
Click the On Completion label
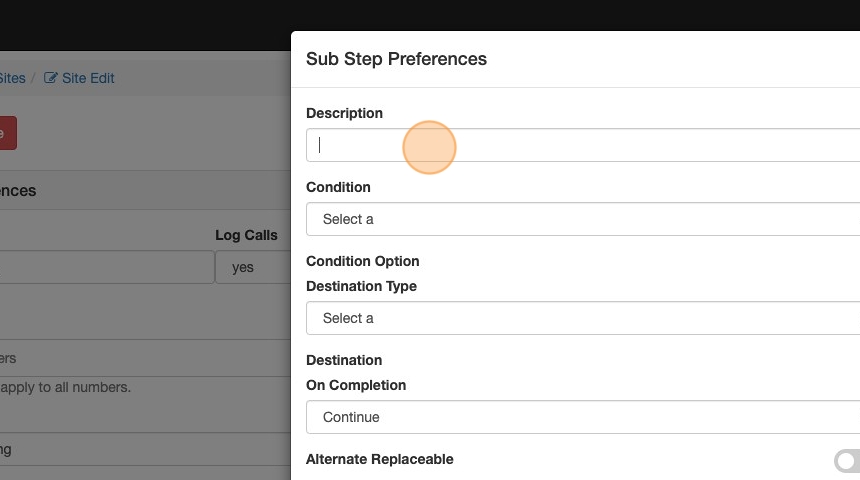[x=356, y=385]
